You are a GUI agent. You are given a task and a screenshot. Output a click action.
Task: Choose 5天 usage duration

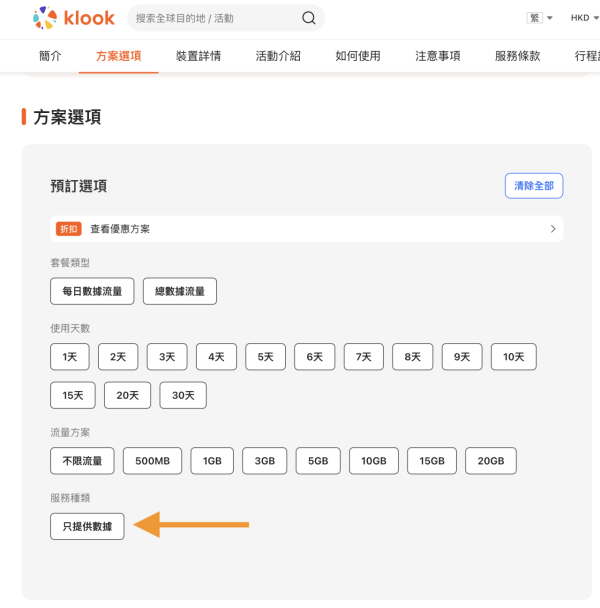(x=266, y=357)
